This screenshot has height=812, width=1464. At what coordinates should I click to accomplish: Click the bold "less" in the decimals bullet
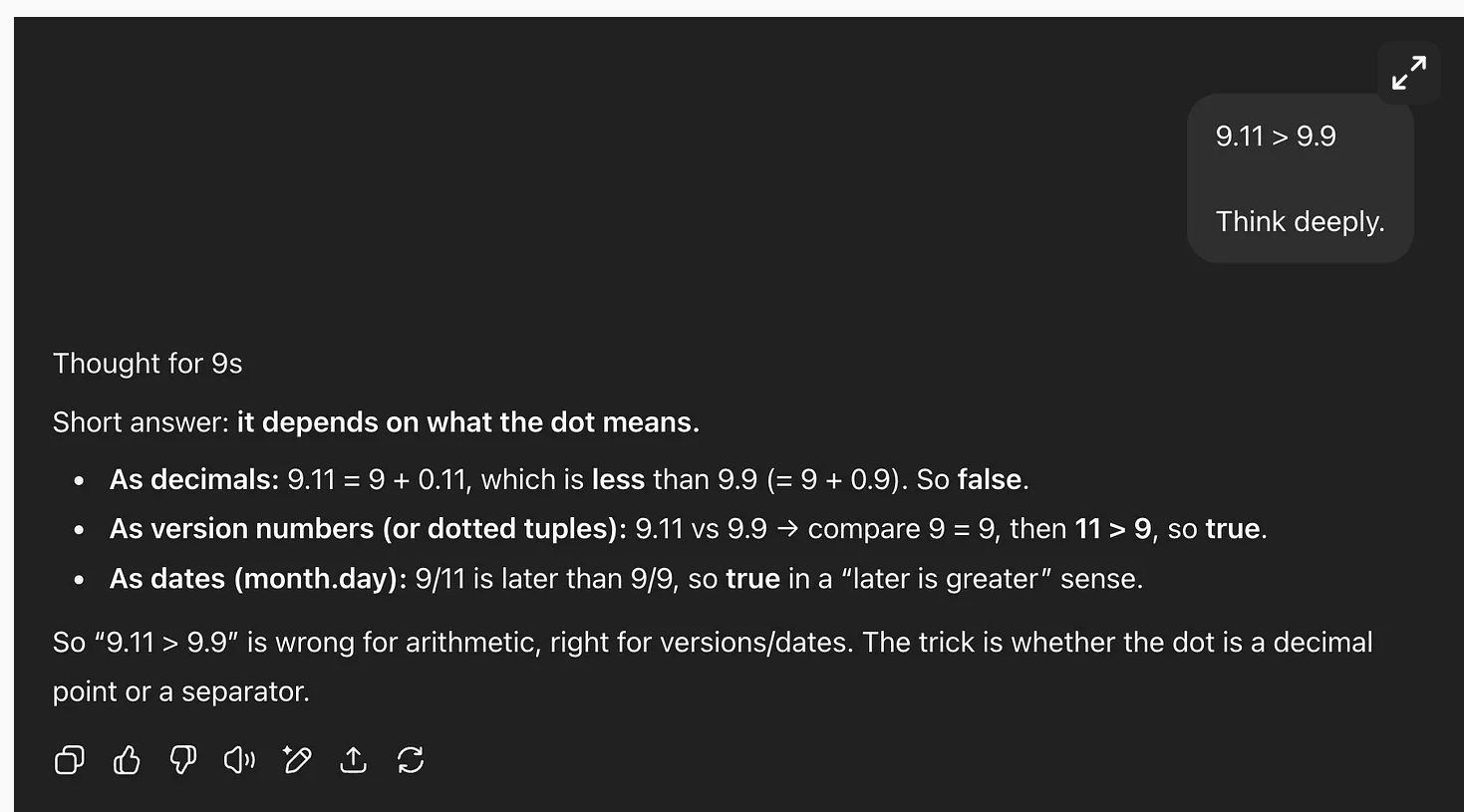click(x=618, y=479)
